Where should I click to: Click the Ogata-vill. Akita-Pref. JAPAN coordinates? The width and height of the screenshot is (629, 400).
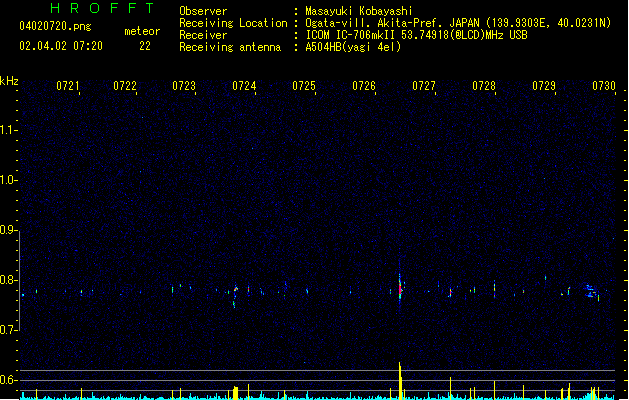pos(458,23)
